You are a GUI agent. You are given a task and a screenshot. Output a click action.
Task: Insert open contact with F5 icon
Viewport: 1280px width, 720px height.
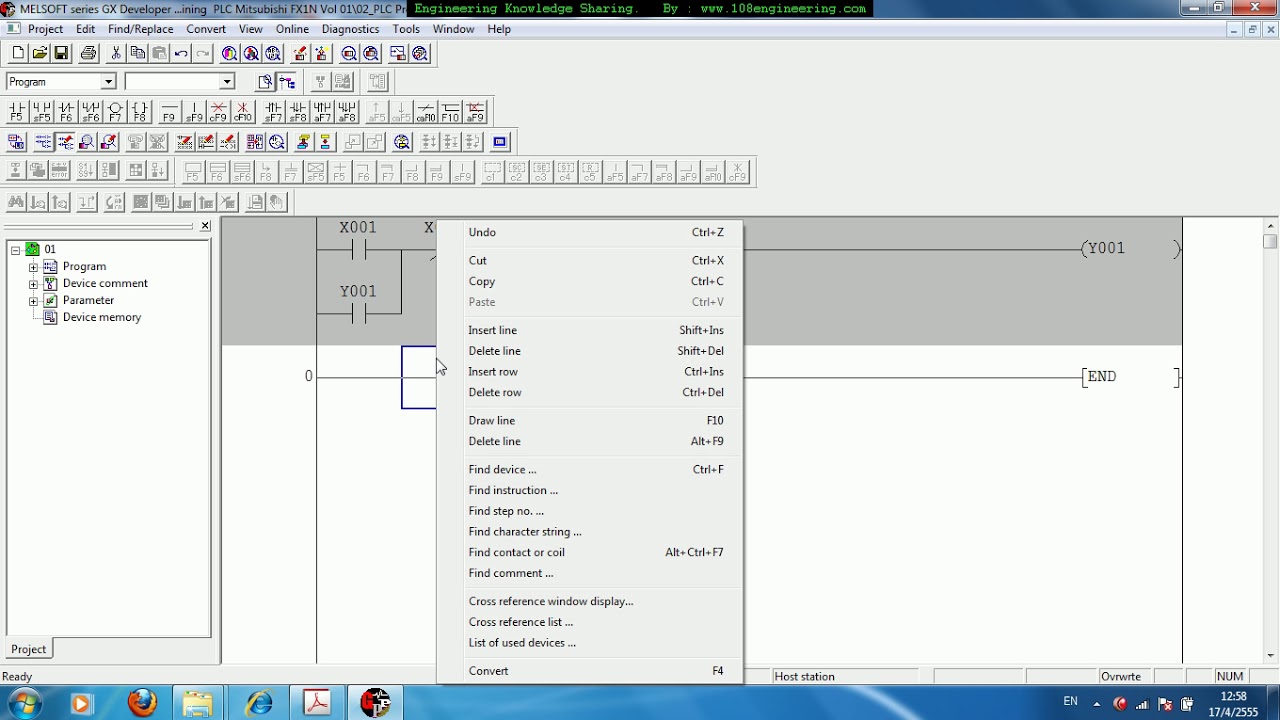click(17, 111)
